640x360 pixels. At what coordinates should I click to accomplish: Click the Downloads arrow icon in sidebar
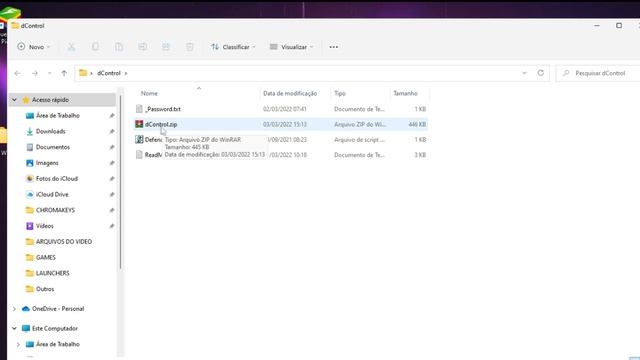(x=29, y=131)
